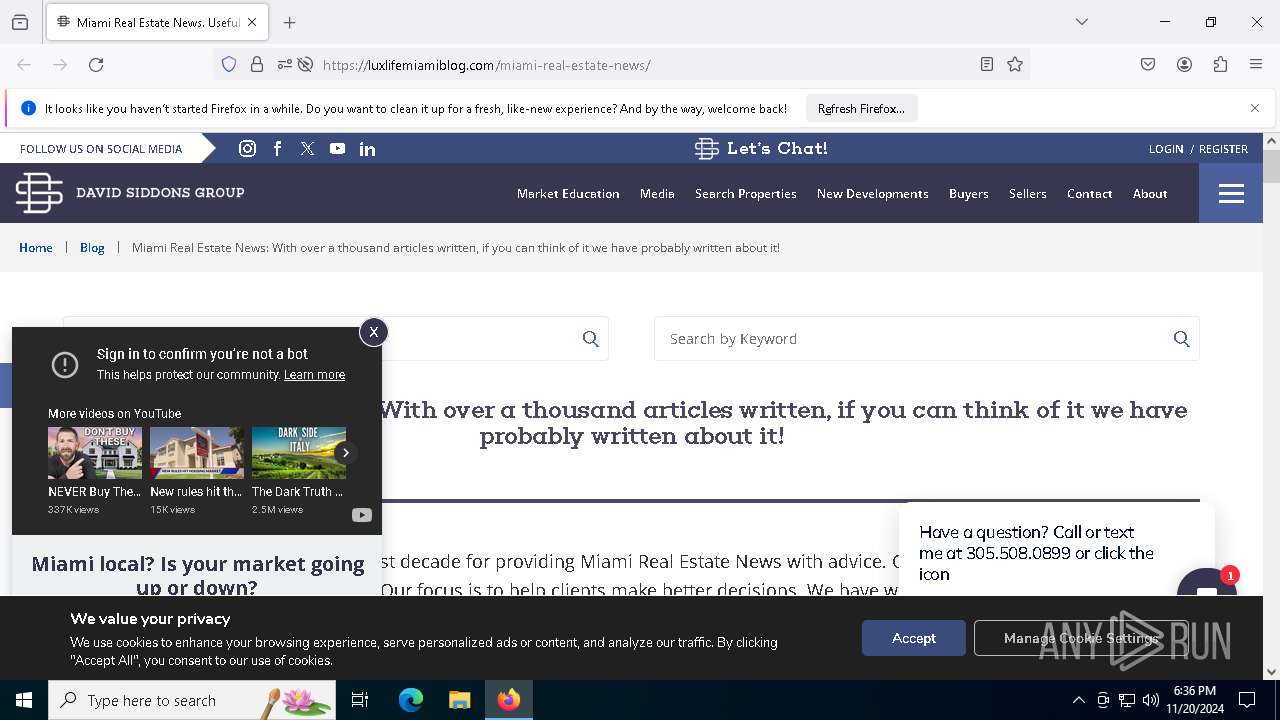Click the REGISTER link
Screen dimensions: 1280x720
1223,148
